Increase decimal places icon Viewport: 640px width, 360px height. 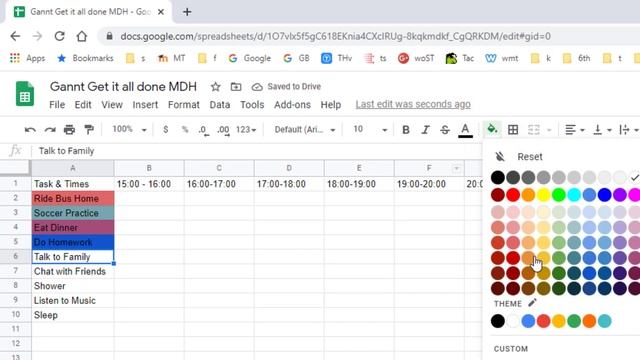(x=223, y=130)
